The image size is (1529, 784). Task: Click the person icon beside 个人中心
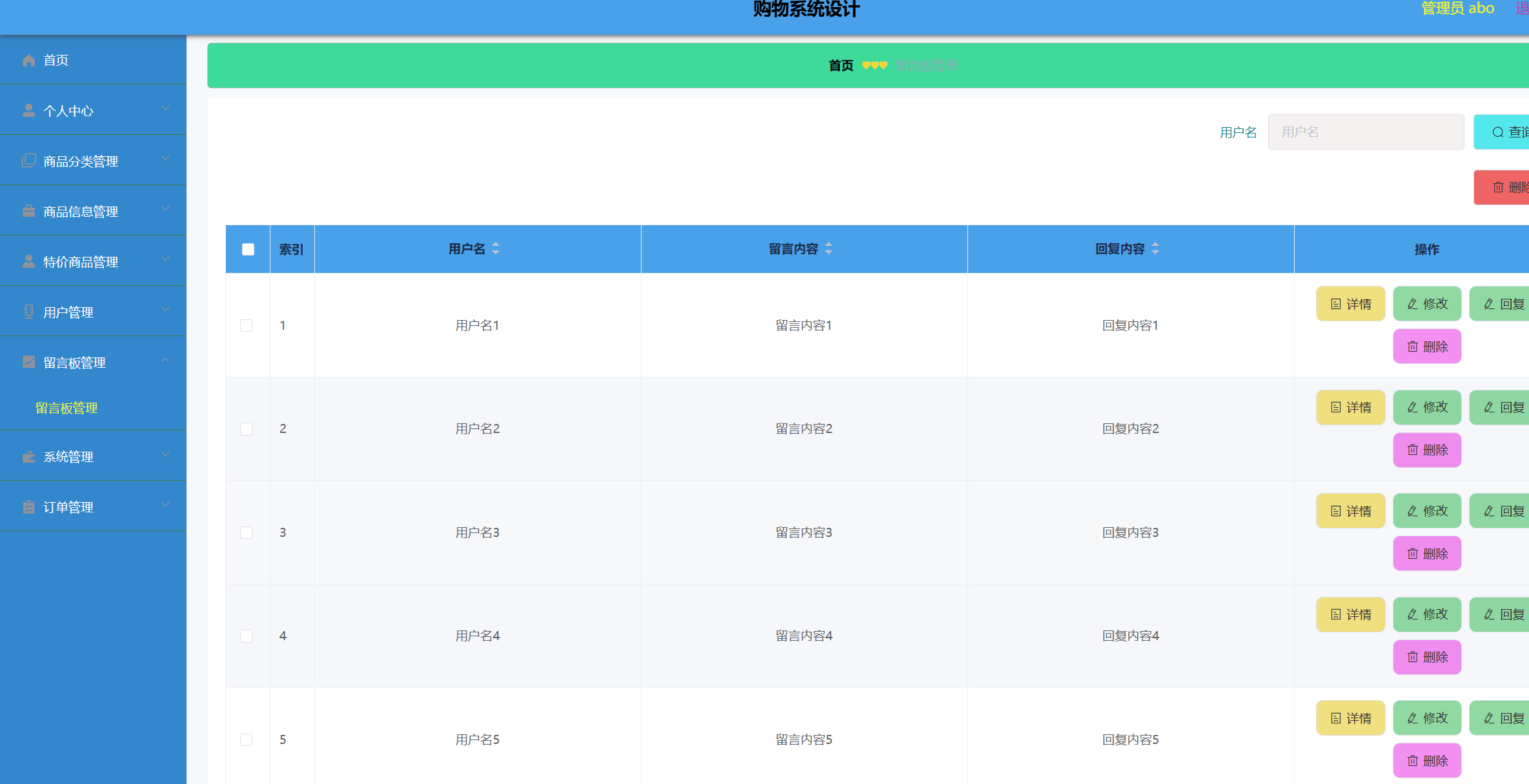pos(28,110)
